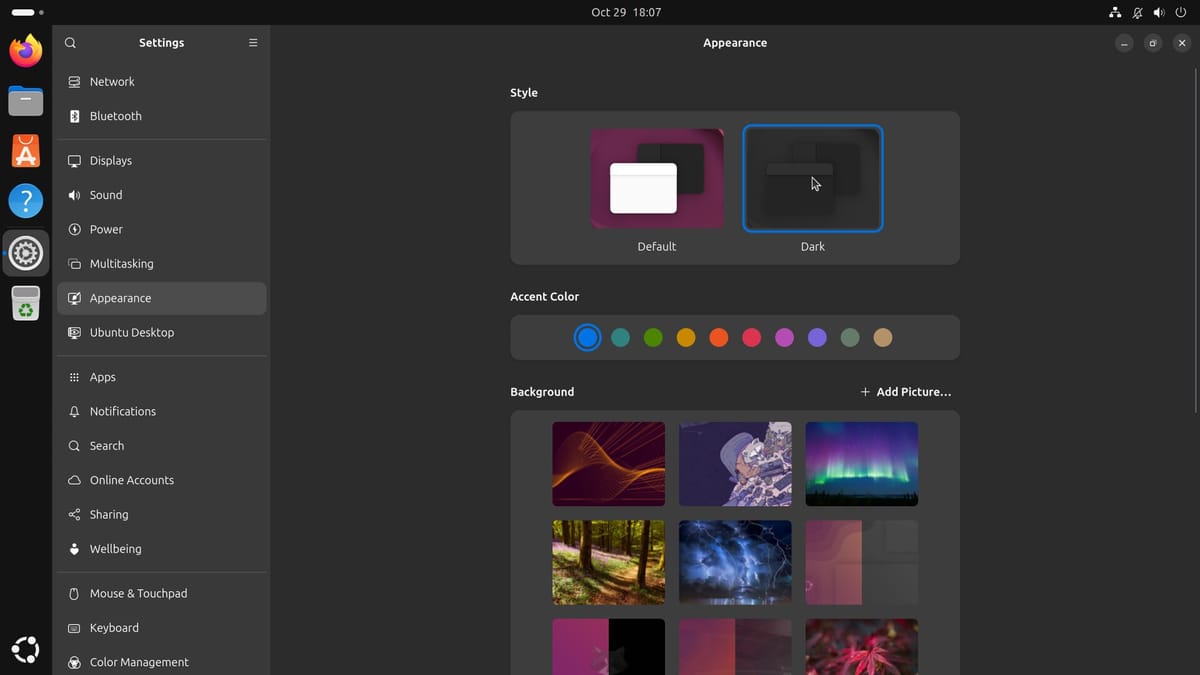Screen dimensions: 1200x675
Task: Select the aurora borealis wallpaper
Action: pyautogui.click(x=862, y=464)
